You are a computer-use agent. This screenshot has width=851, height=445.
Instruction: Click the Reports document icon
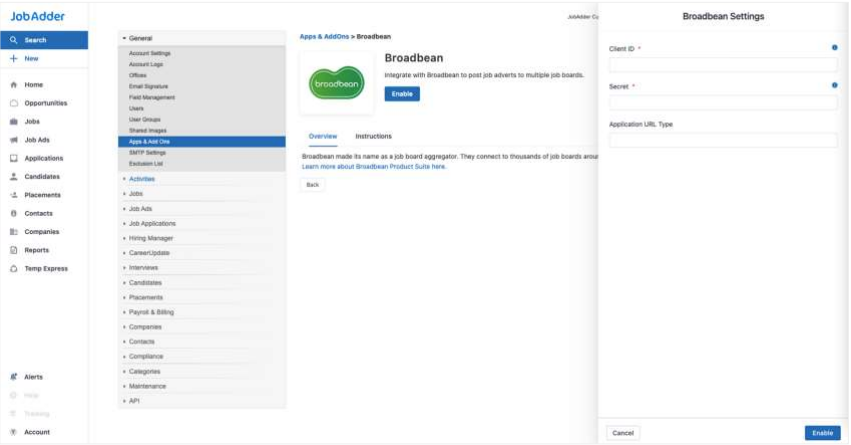click(x=14, y=250)
